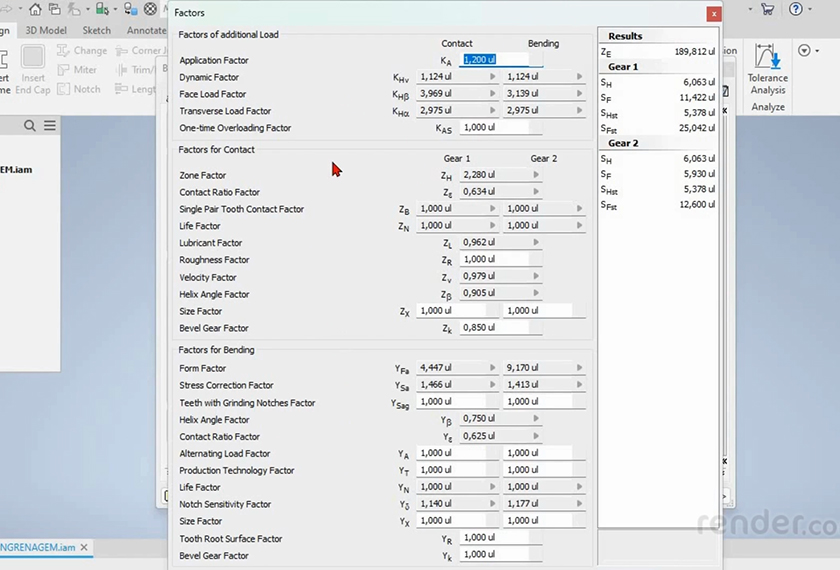Click the Notch frame tool

(77, 89)
